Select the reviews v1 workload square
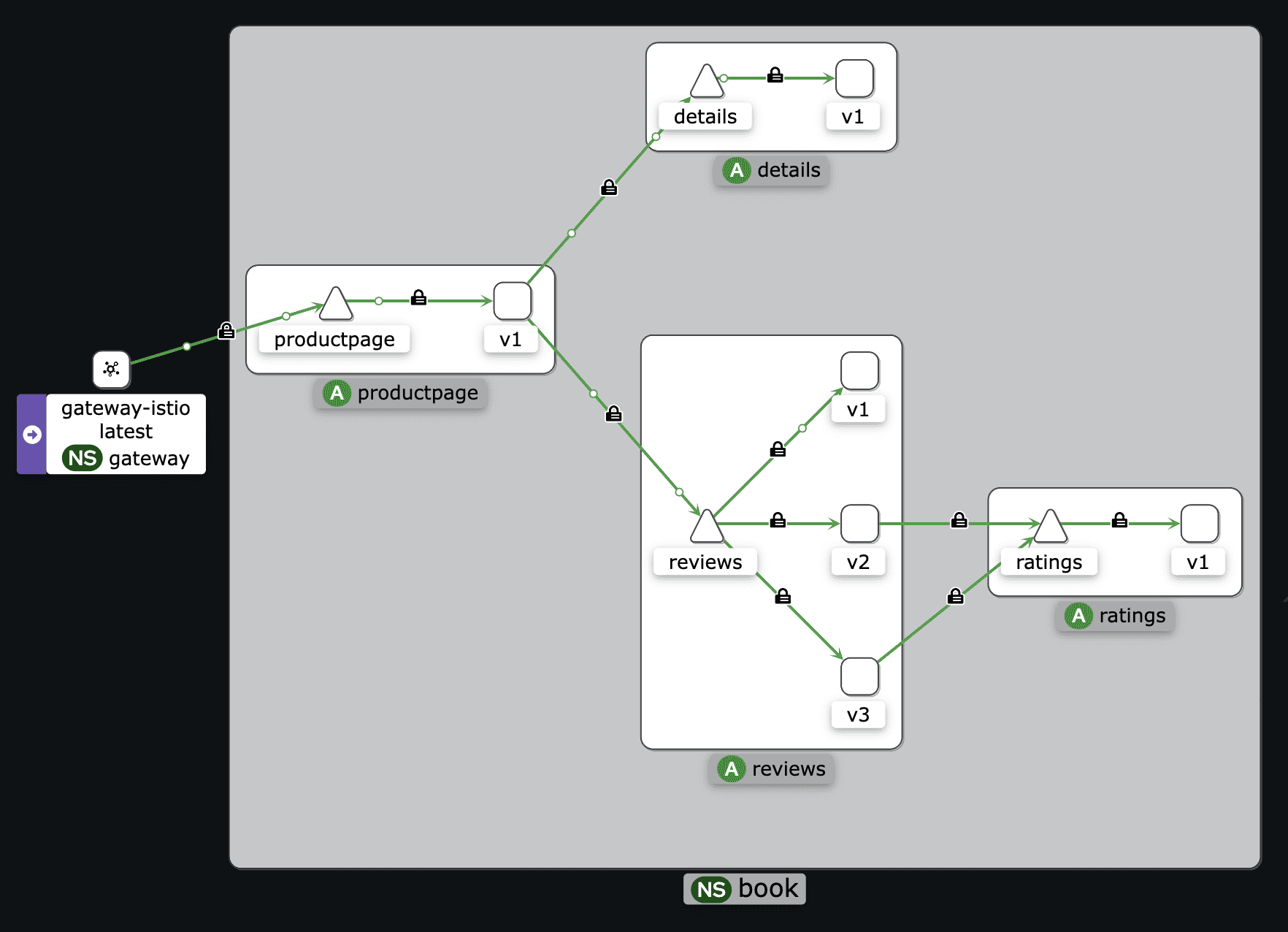Image resolution: width=1288 pixels, height=932 pixels. [859, 371]
